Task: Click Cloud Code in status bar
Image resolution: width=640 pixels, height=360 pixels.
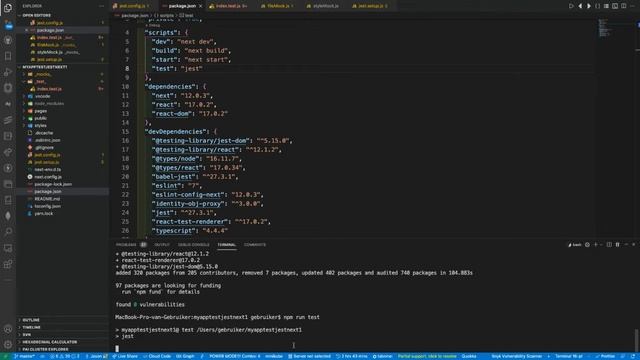Action: [157, 356]
